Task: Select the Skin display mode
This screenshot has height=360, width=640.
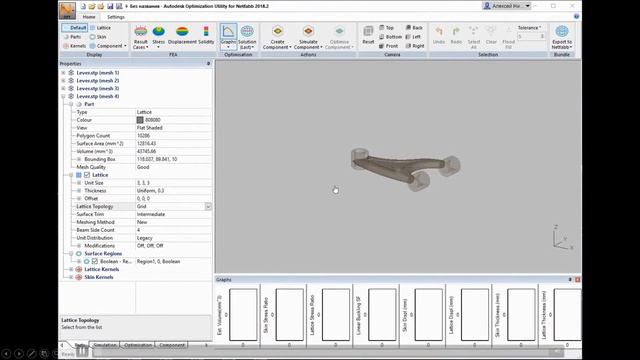Action: pyautogui.click(x=98, y=37)
